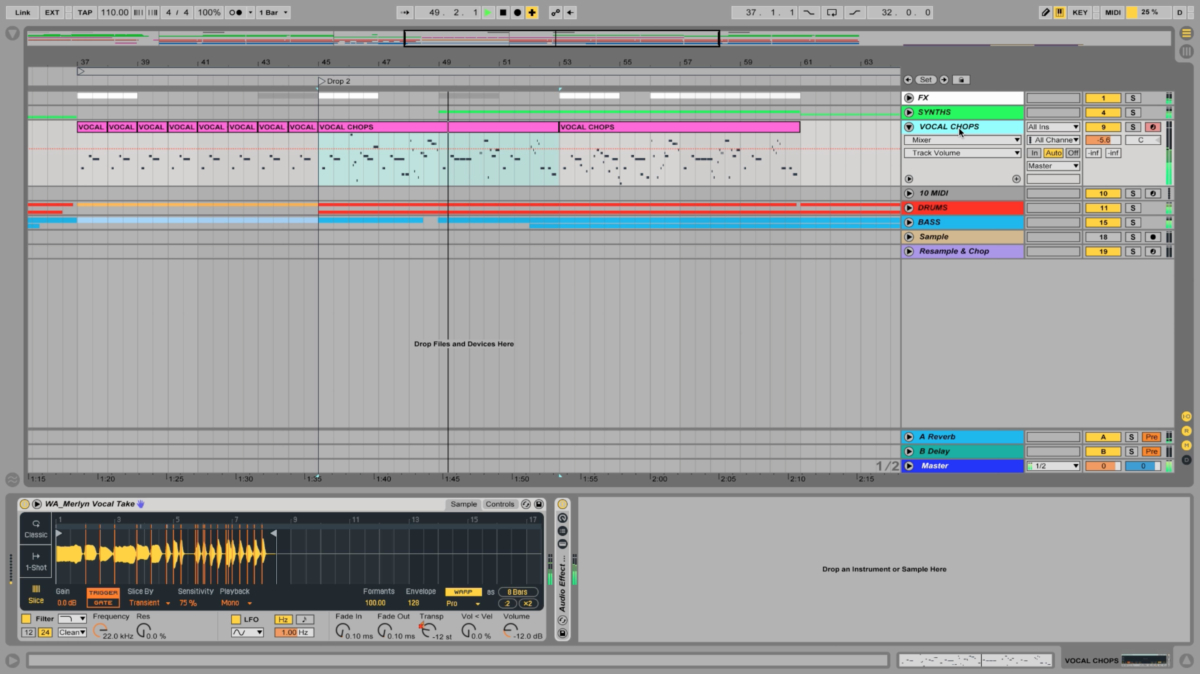Screen dimensions: 1200x674
Task: Unfold the SYNTHS track
Action: point(909,112)
